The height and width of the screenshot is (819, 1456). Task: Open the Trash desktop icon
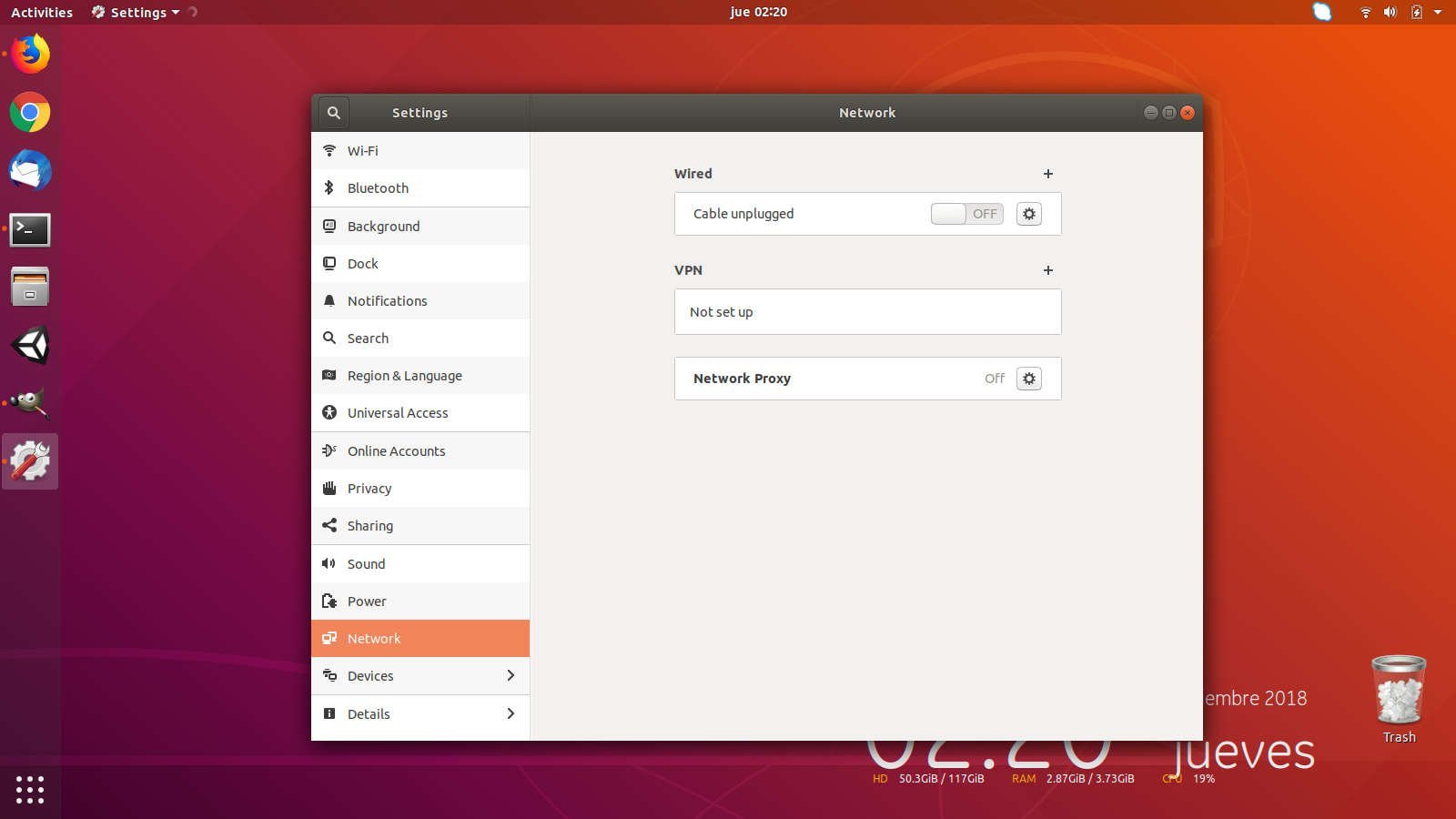pyautogui.click(x=1399, y=699)
